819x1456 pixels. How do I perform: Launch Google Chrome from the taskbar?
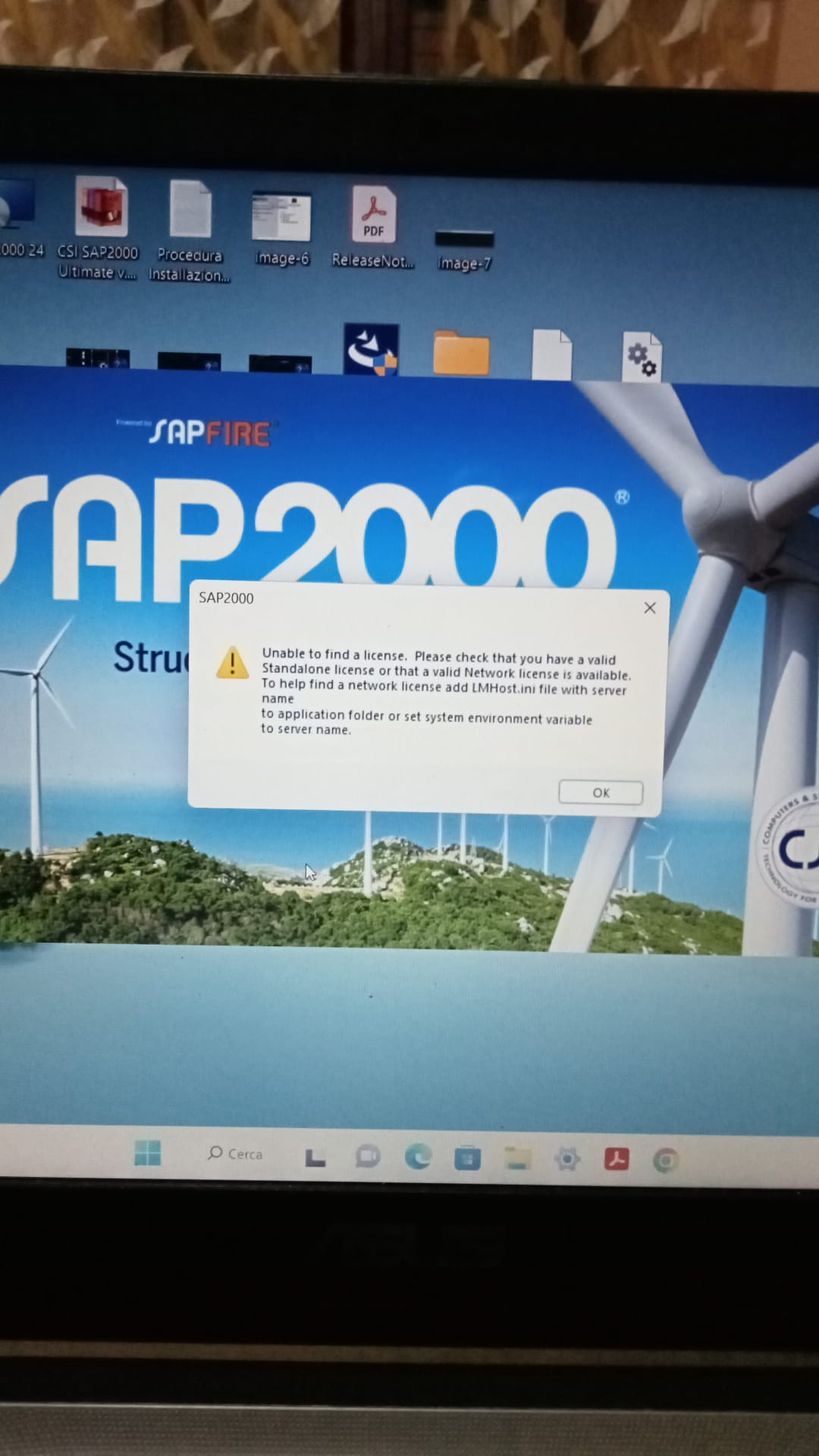pyautogui.click(x=665, y=1160)
